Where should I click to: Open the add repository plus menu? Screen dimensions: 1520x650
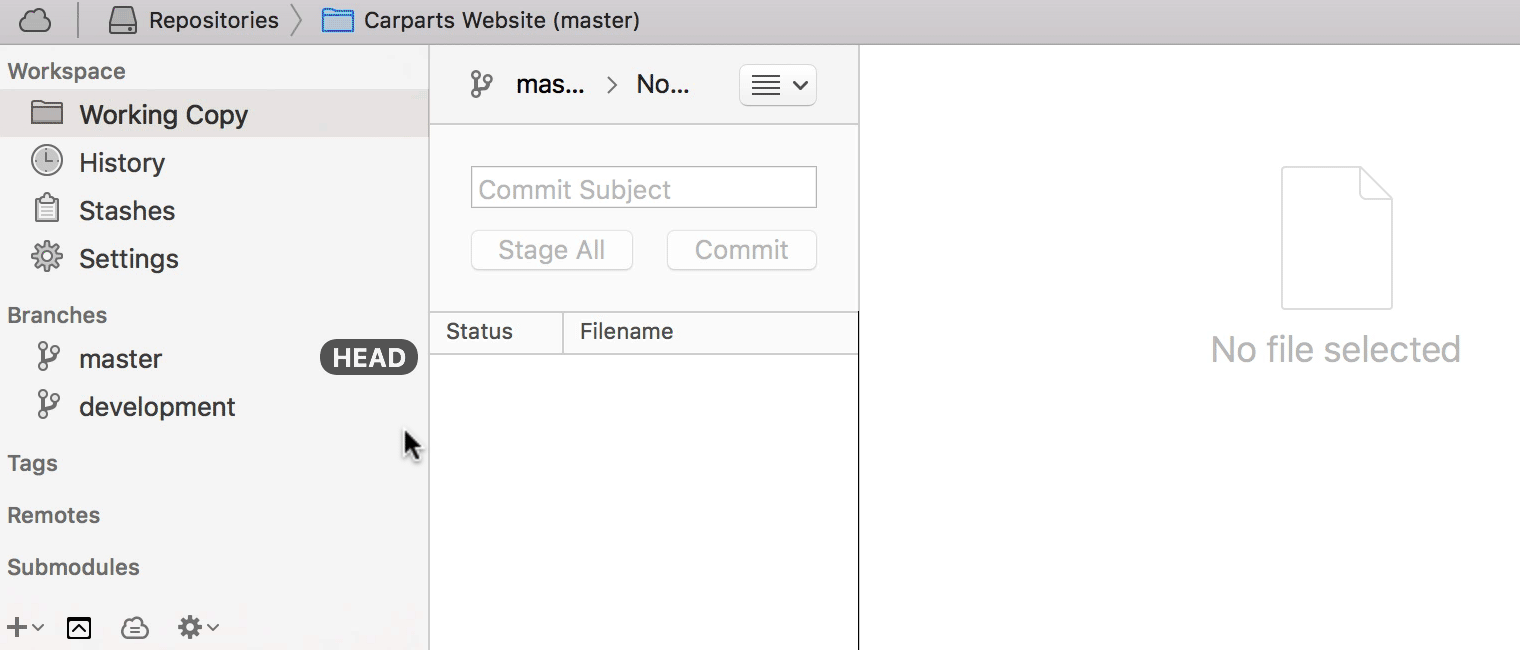[x=25, y=627]
